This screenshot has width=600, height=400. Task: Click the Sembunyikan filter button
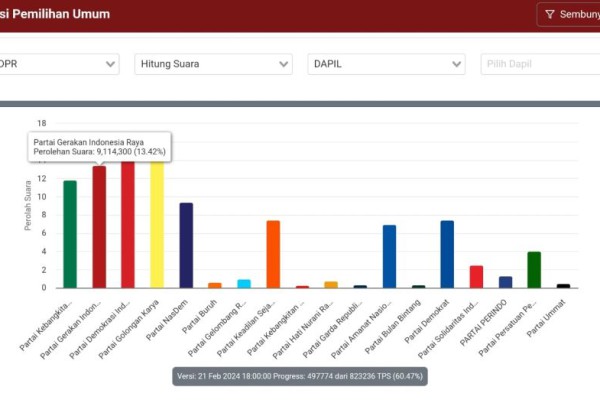[569, 15]
